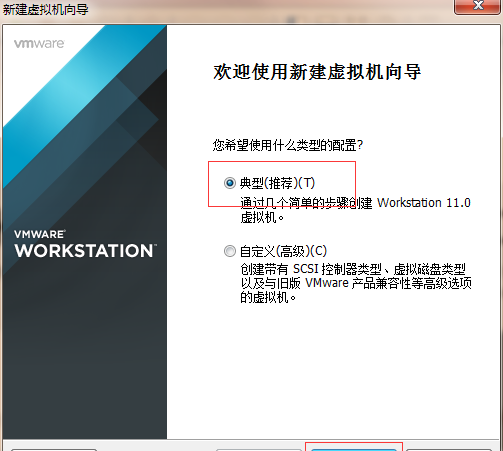Click the description mentioning SCSI 控制器类型
Viewport: 503px width, 451px height.
point(356,283)
